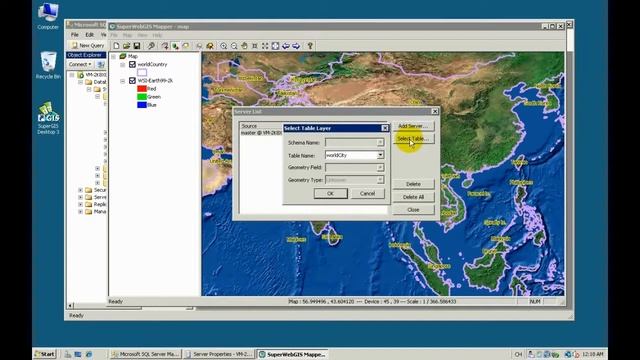Image resolution: width=640 pixels, height=360 pixels.
Task: Go to previous extent with left arrow
Action: (x=286, y=46)
